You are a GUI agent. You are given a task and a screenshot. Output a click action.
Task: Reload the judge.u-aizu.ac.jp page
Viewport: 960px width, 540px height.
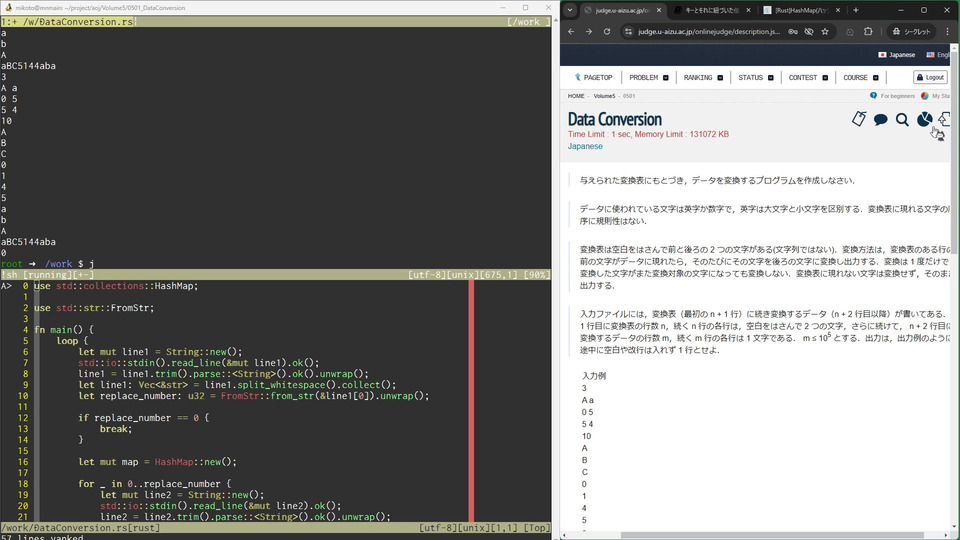(x=607, y=31)
